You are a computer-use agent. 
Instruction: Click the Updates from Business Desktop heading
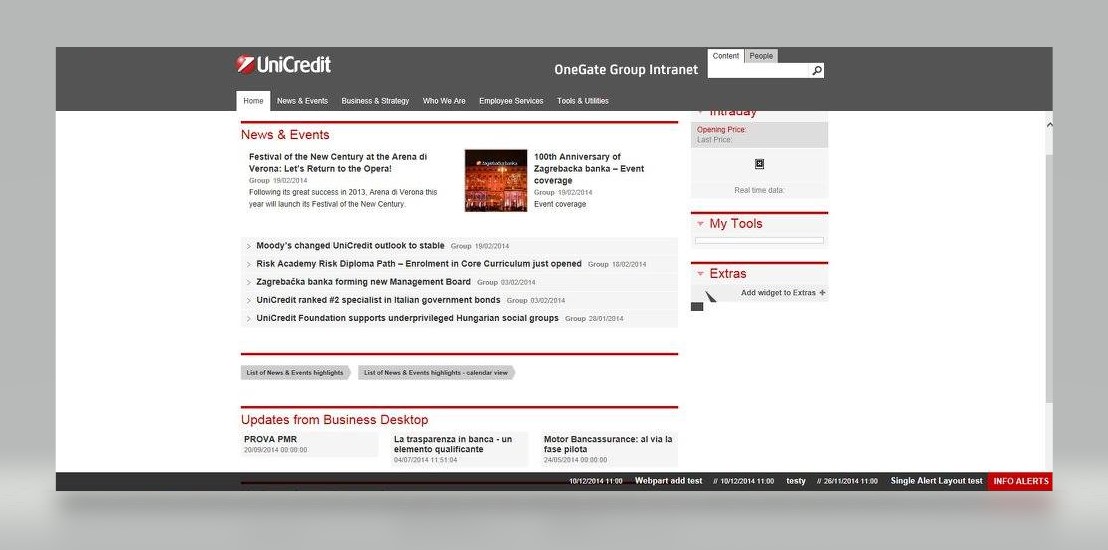pos(334,420)
